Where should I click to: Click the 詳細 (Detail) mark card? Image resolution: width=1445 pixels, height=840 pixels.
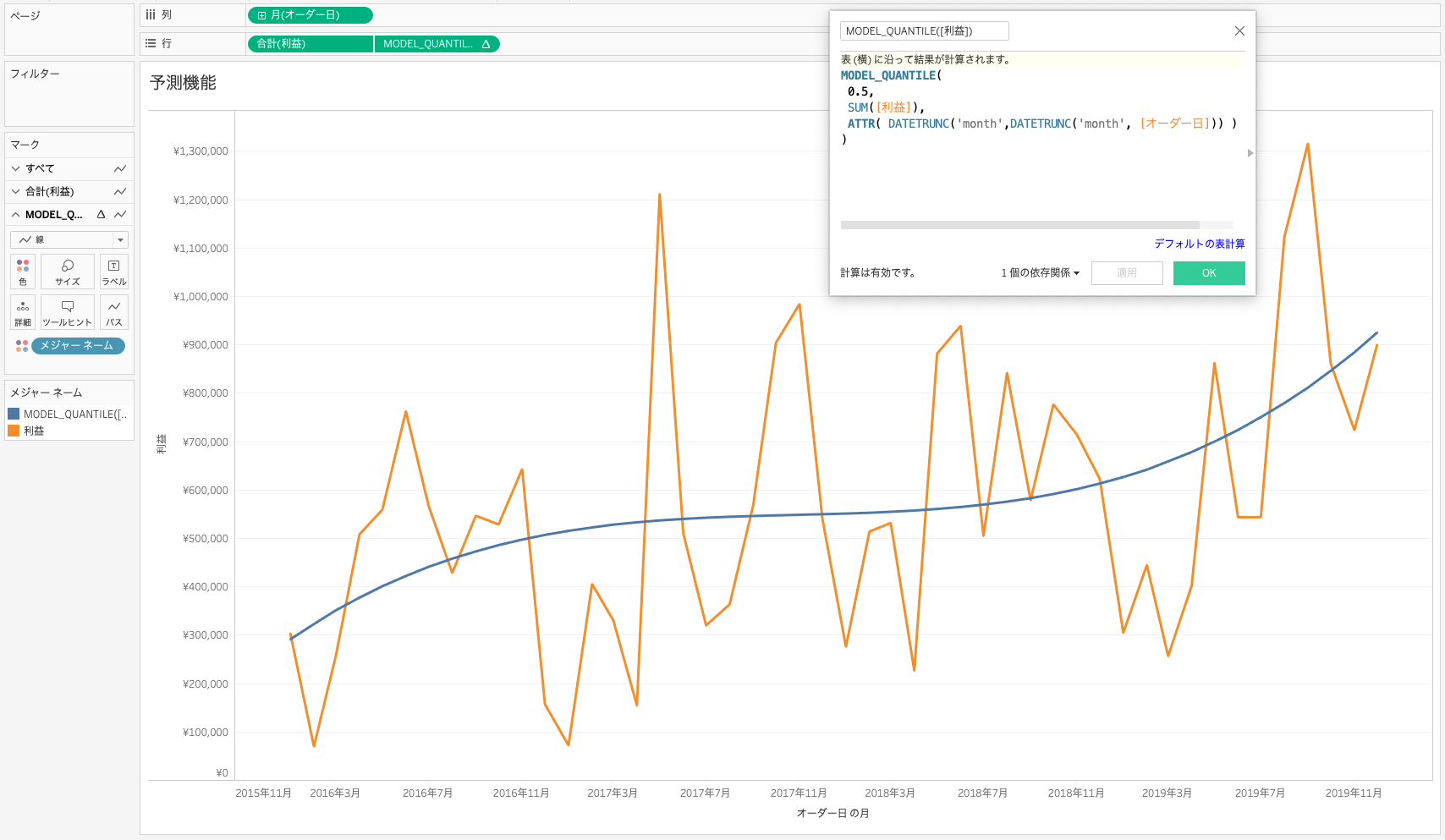(23, 312)
